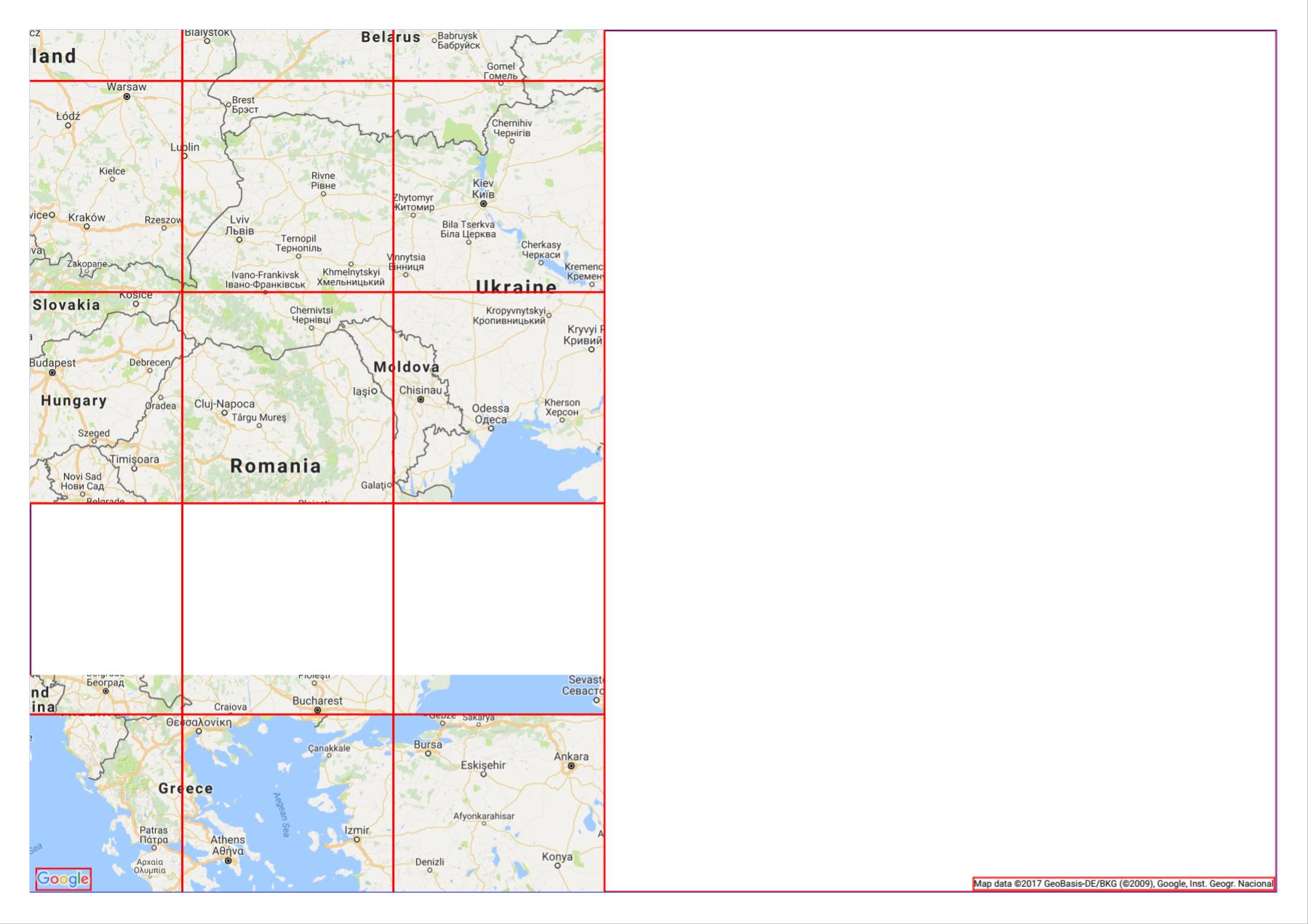Viewport: 1308px width, 924px height.
Task: Click the Warsaw capital city marker
Action: [x=127, y=97]
